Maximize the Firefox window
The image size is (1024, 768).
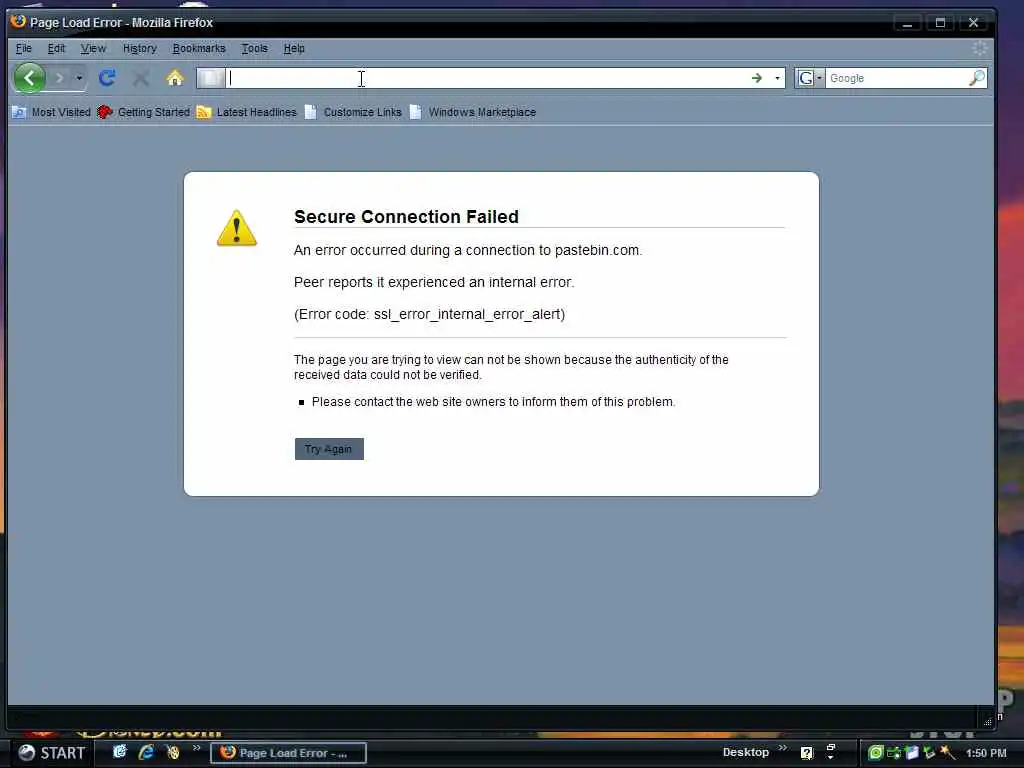click(x=940, y=23)
